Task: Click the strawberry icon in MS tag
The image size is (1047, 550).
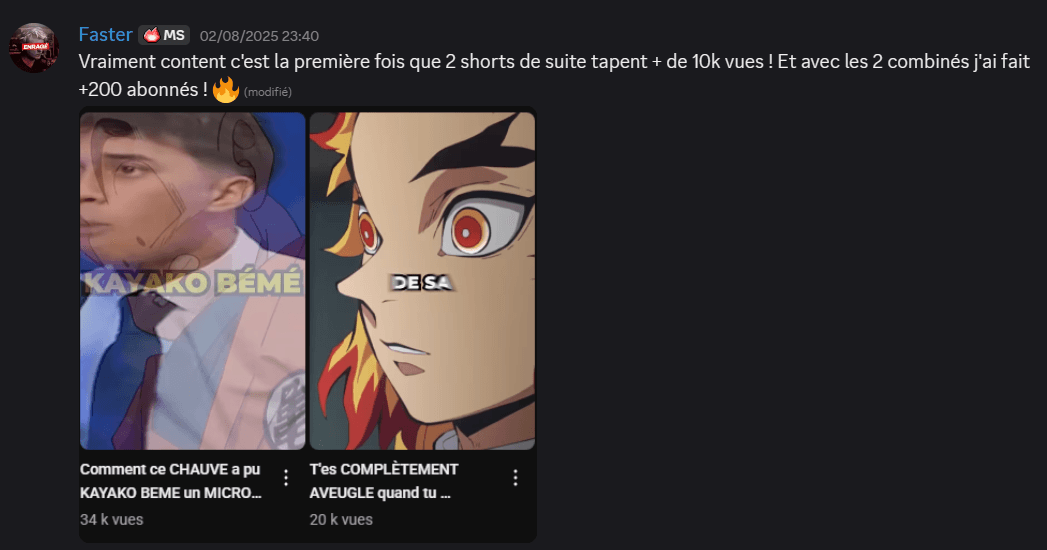Action: click(152, 35)
